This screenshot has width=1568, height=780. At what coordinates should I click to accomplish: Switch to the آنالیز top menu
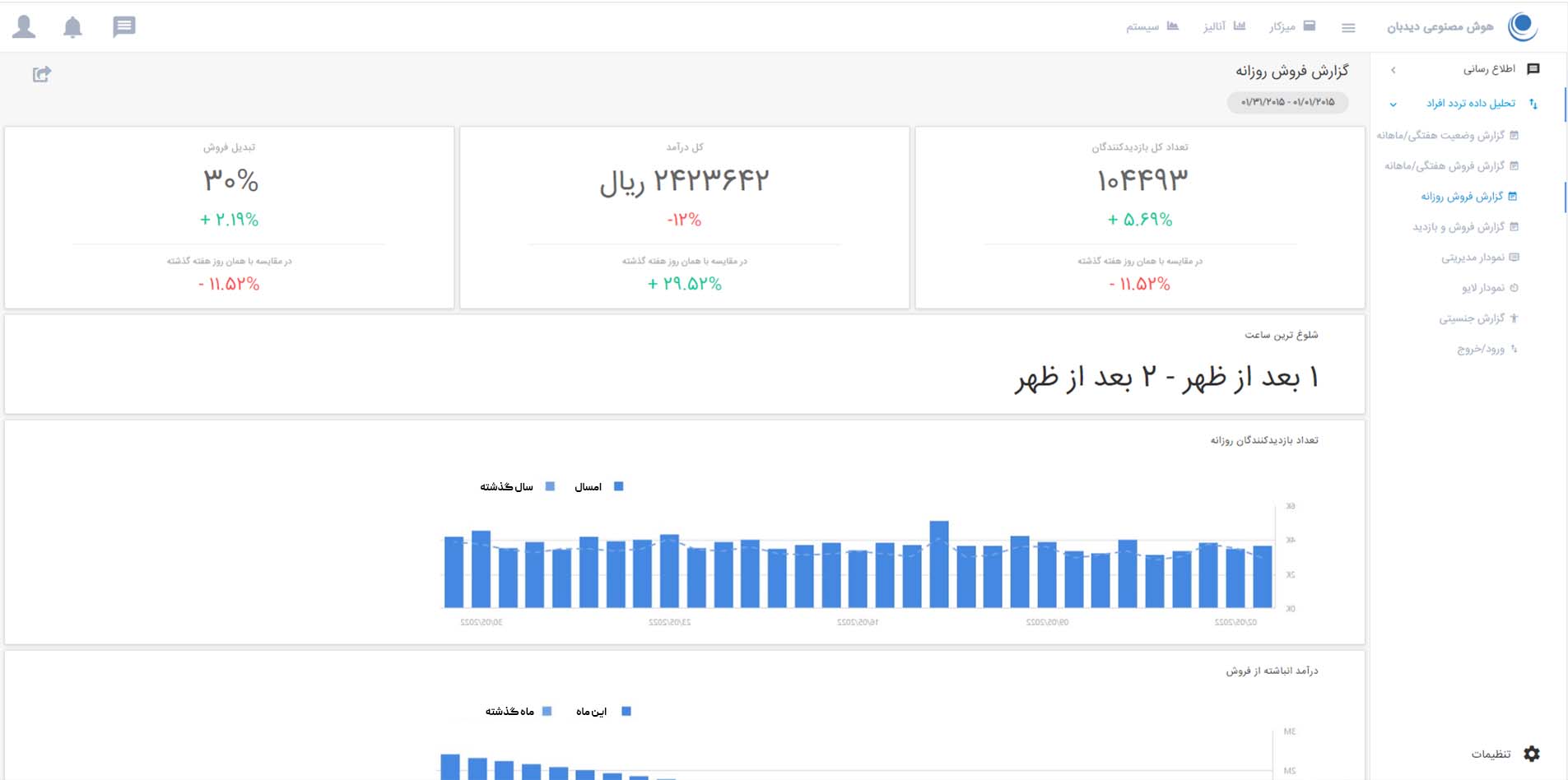point(1224,26)
